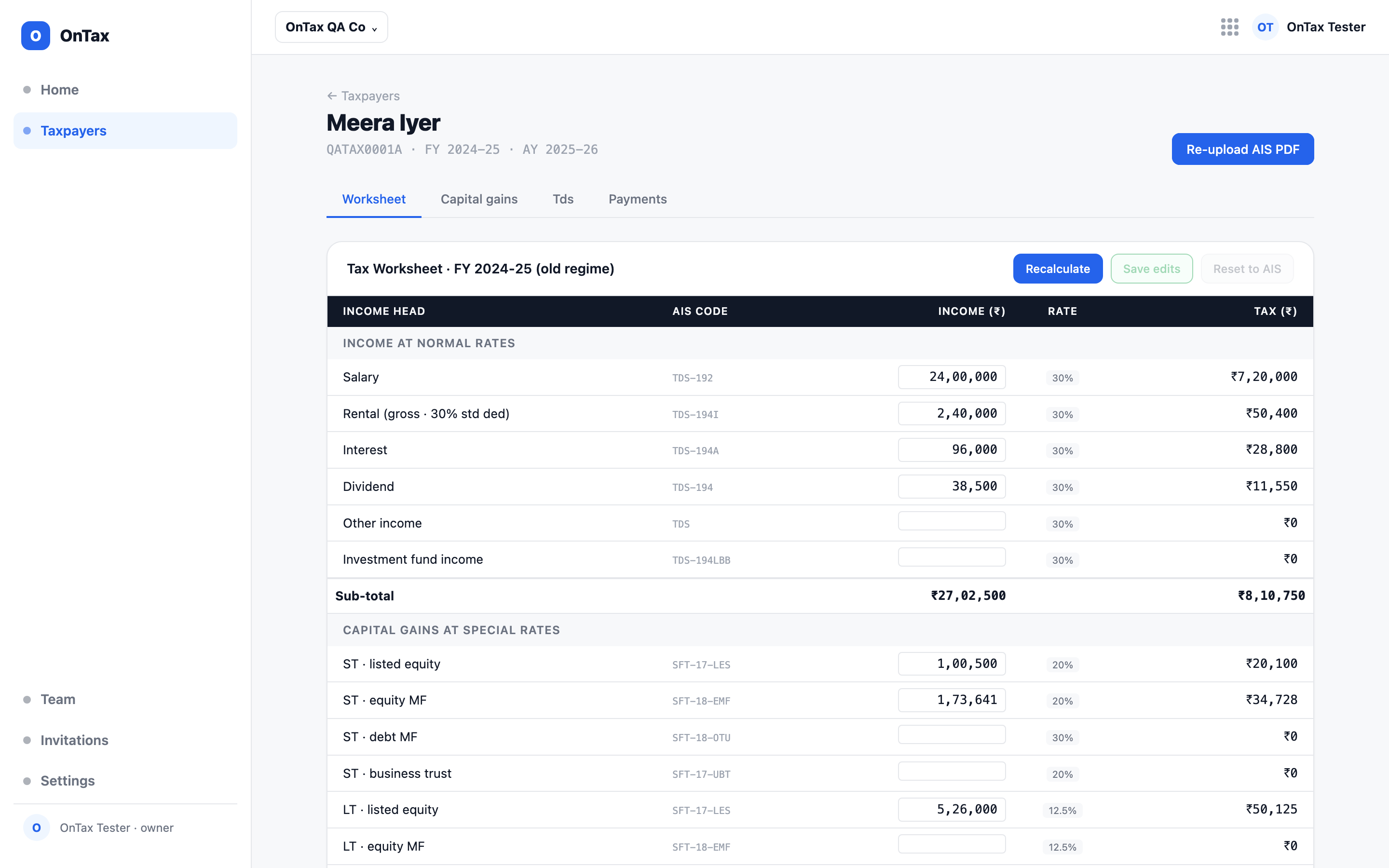Open the apps grid icon

pos(1229,27)
